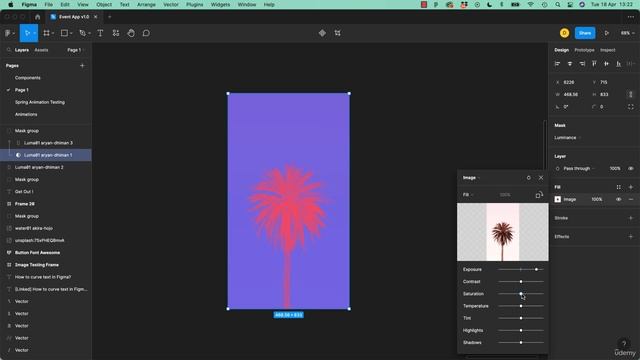Open the help question mark button
This screenshot has width=640, height=360.
624,343
